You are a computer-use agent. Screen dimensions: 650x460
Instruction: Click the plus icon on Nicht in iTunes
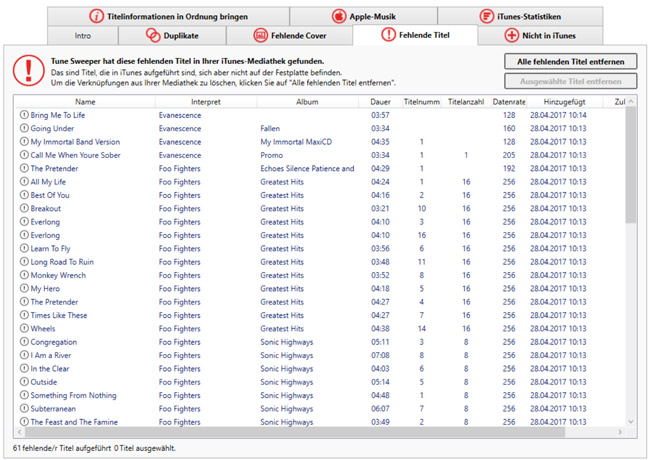512,36
